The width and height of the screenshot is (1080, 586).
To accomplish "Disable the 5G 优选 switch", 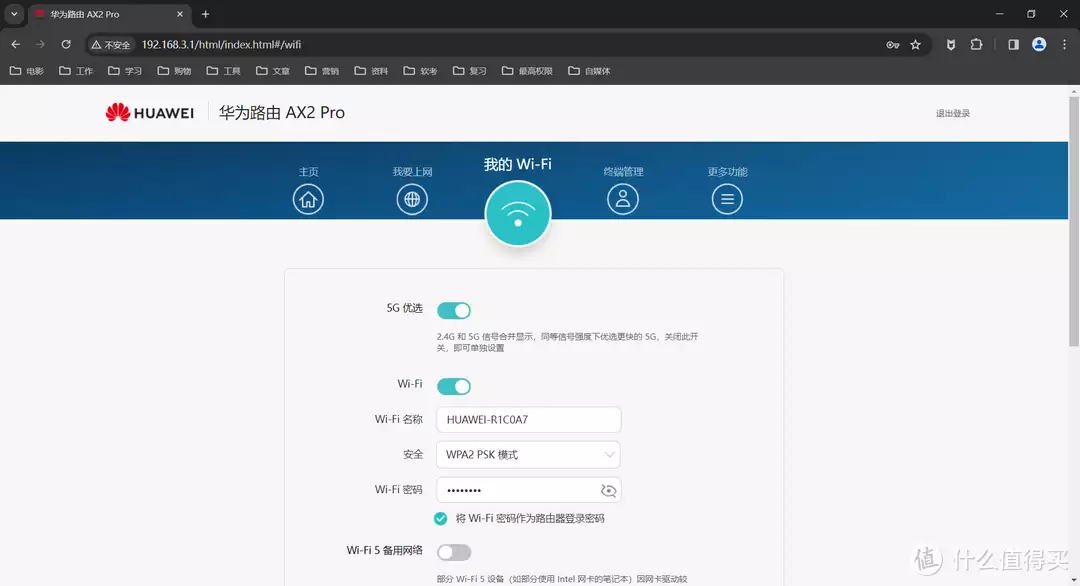I will coord(454,311).
